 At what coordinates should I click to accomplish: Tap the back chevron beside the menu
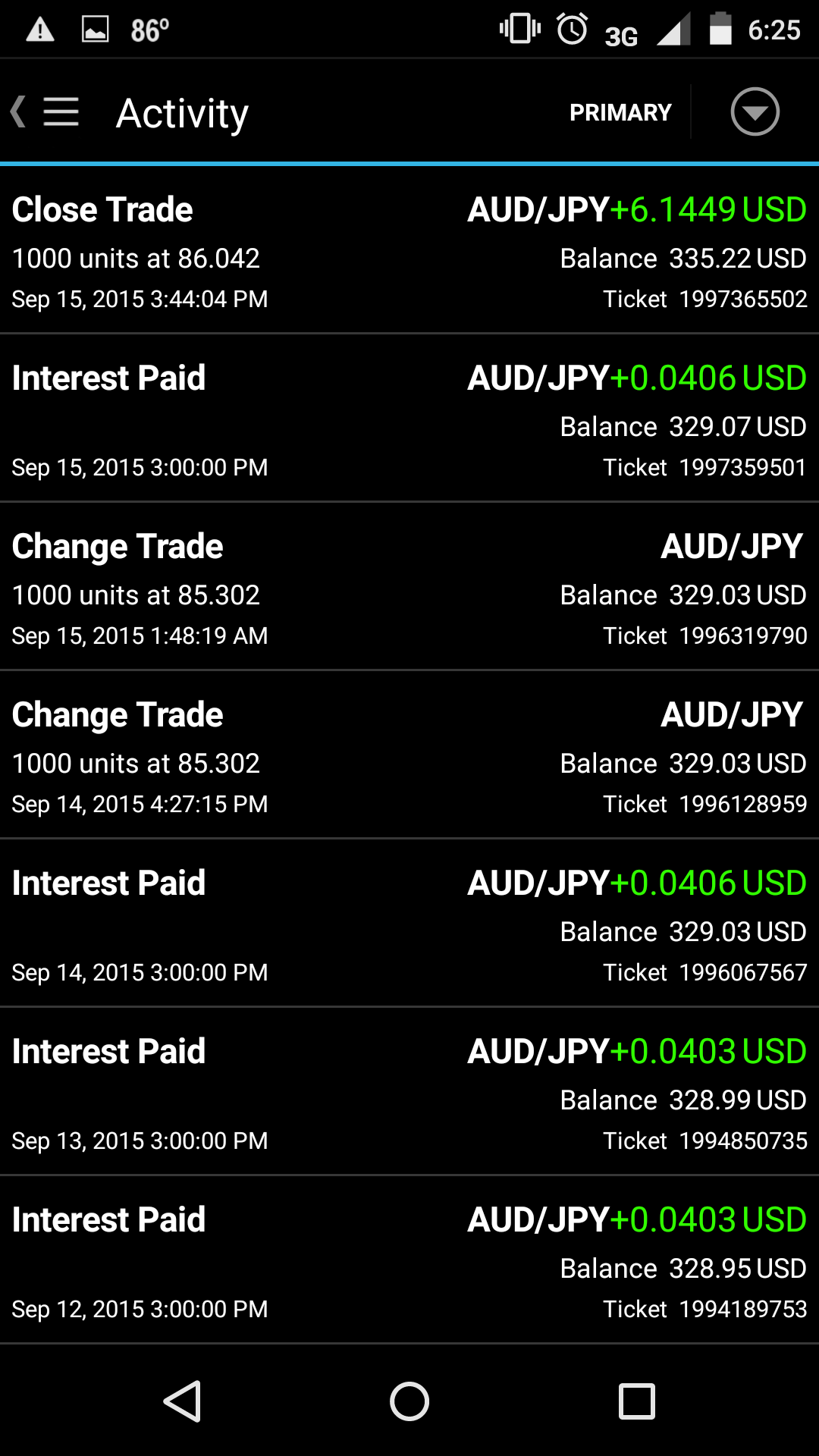click(18, 112)
